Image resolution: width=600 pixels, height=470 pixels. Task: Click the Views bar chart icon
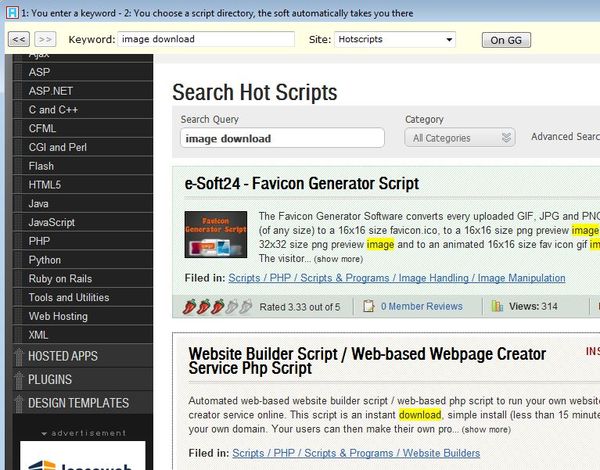[497, 306]
